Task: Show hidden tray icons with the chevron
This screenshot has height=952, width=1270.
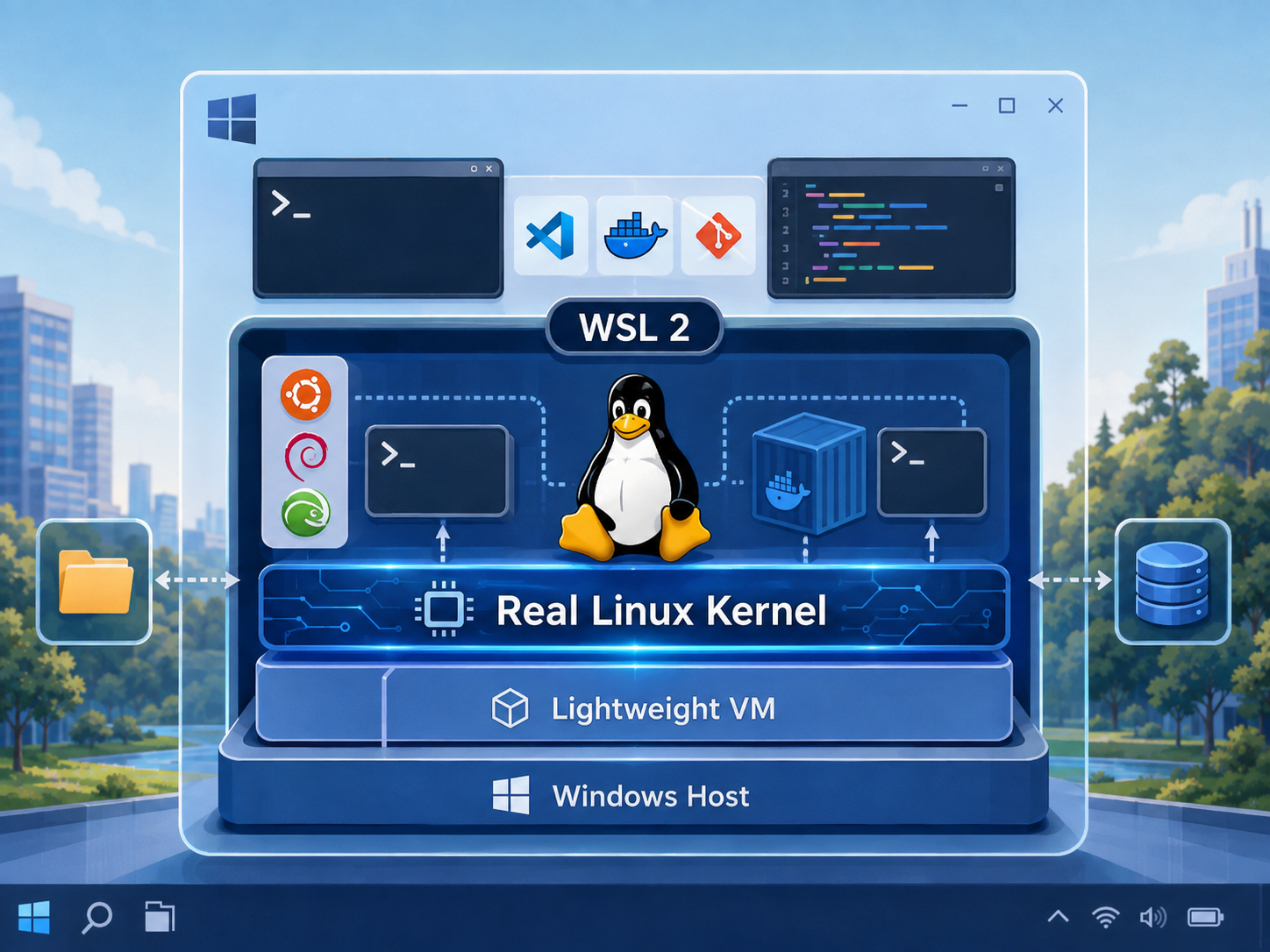Action: (1059, 917)
